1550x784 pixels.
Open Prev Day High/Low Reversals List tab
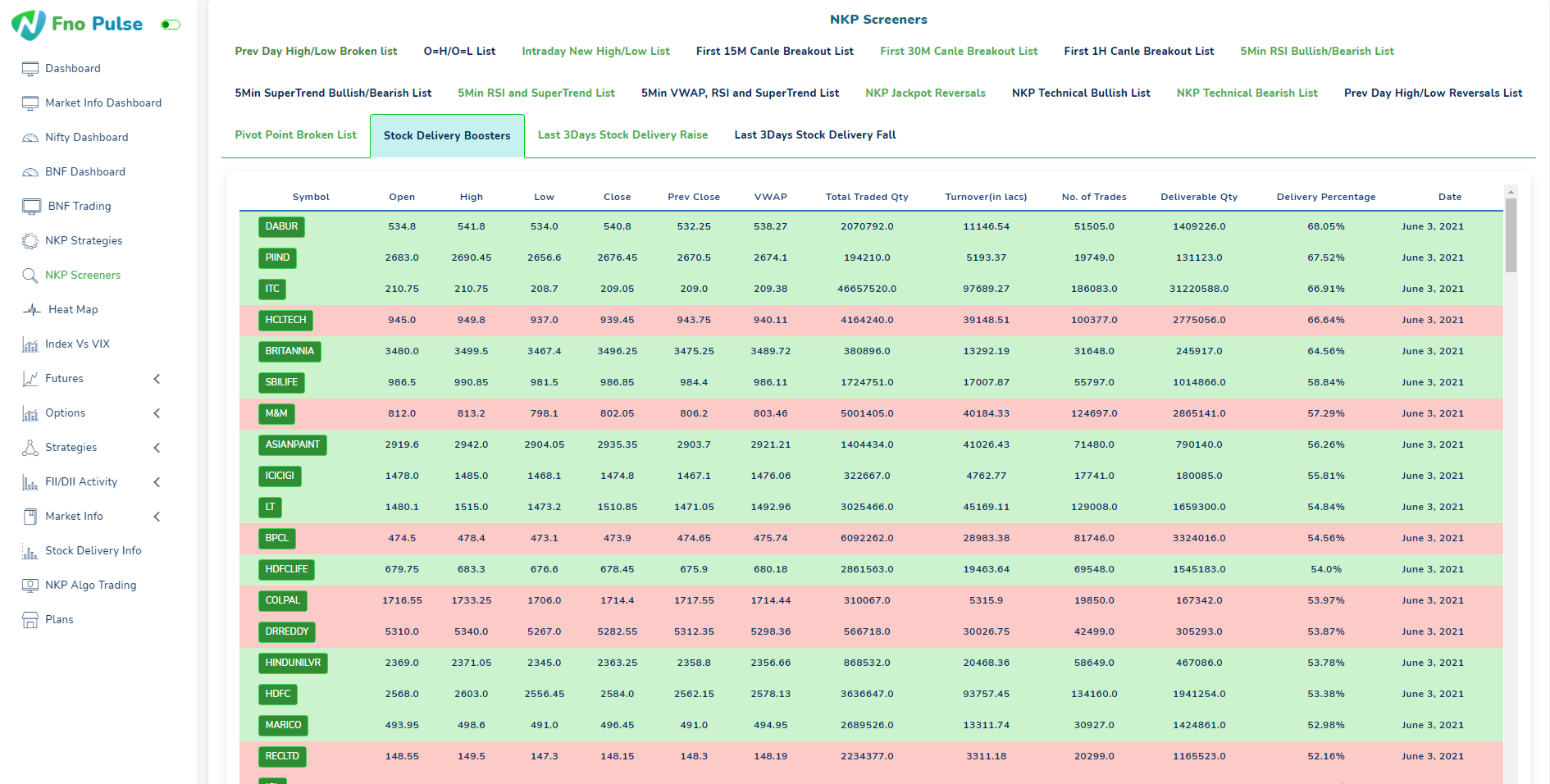click(1433, 93)
